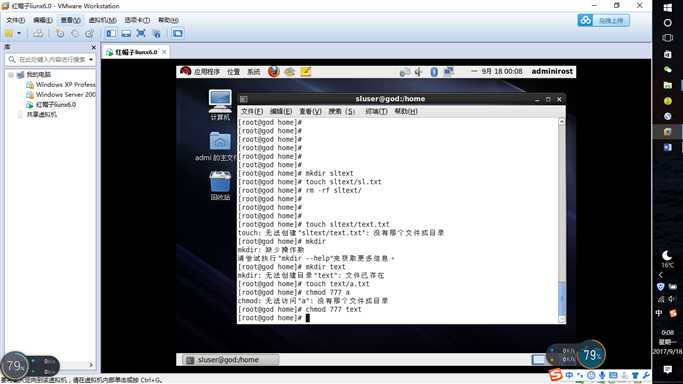Click the terminal scrollbar up arrow
This screenshot has width=683, height=384.
pos(562,122)
